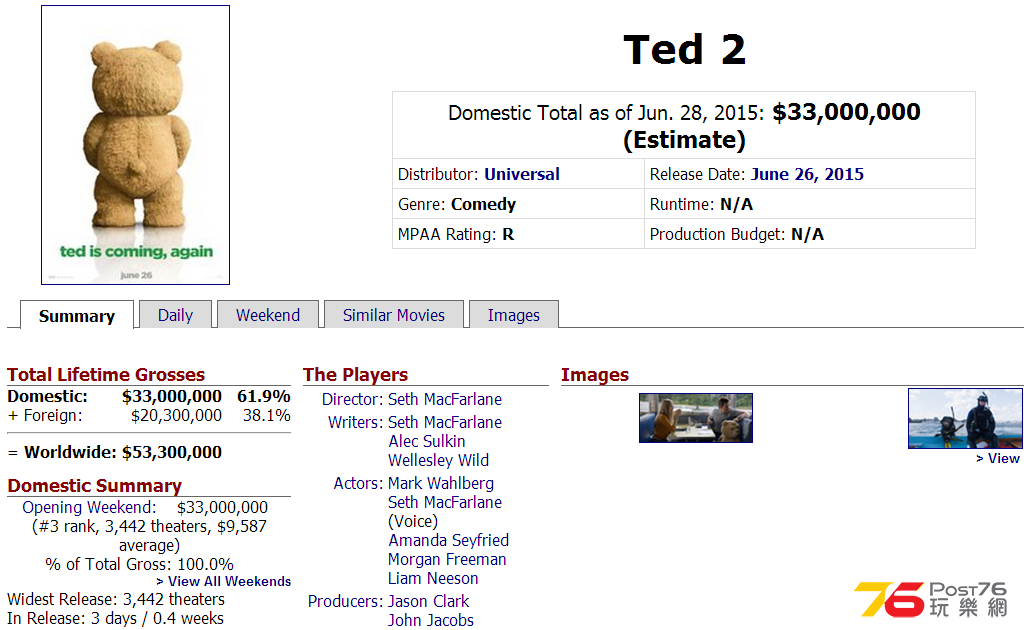Click the Summary tab

click(x=76, y=316)
